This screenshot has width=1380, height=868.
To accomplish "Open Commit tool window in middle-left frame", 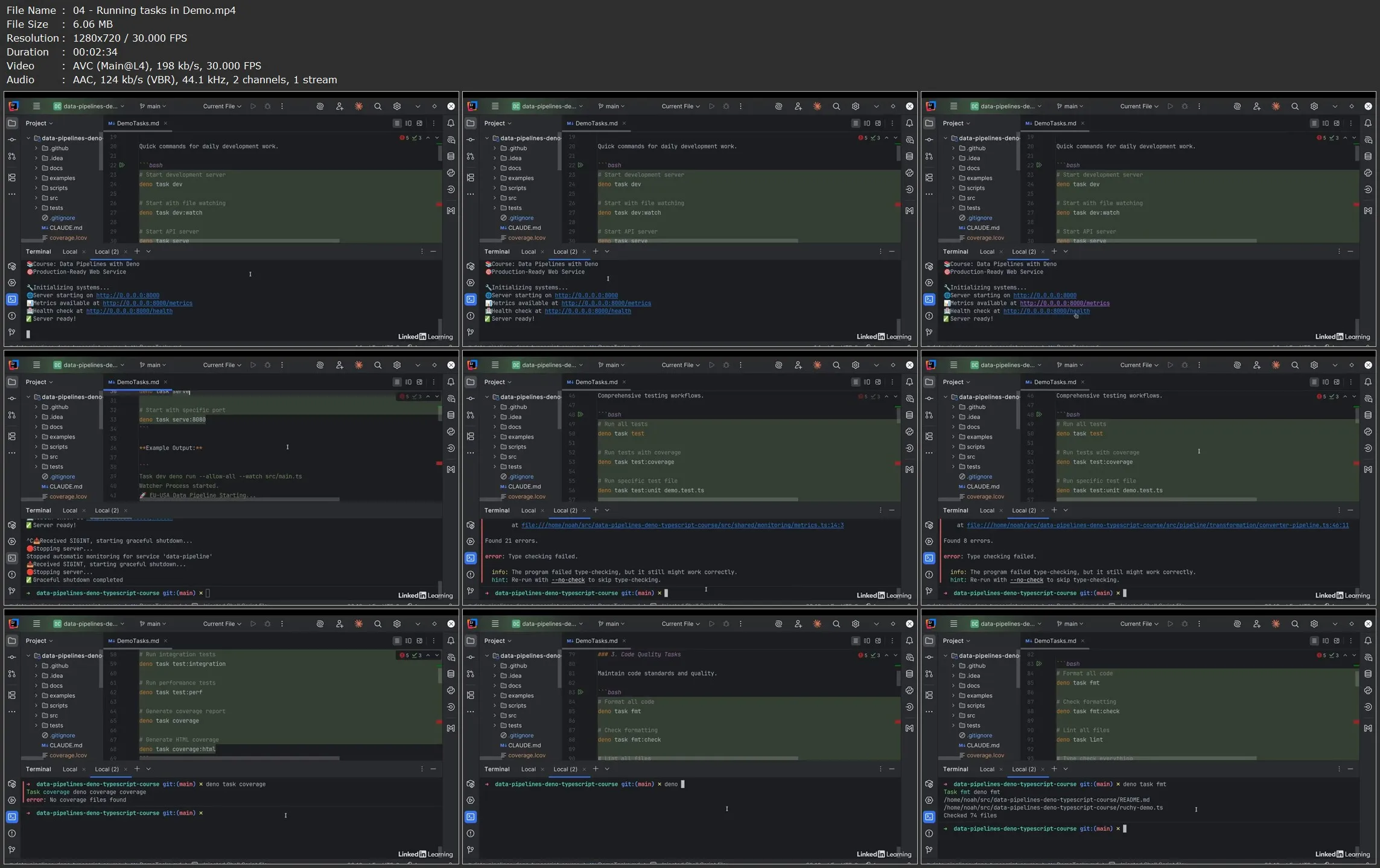I will click(12, 399).
